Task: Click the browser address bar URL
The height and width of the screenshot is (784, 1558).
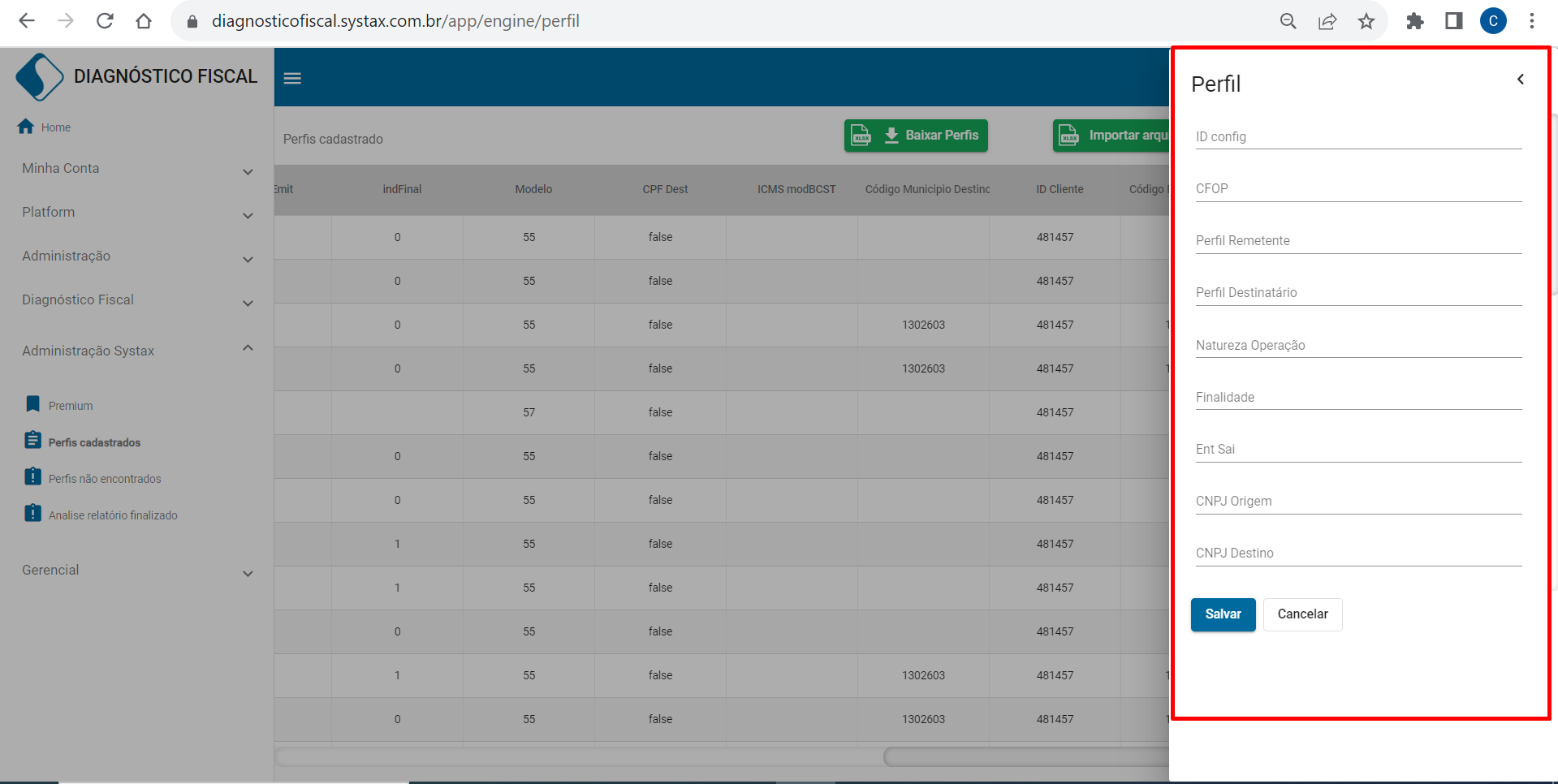Action: (x=395, y=21)
